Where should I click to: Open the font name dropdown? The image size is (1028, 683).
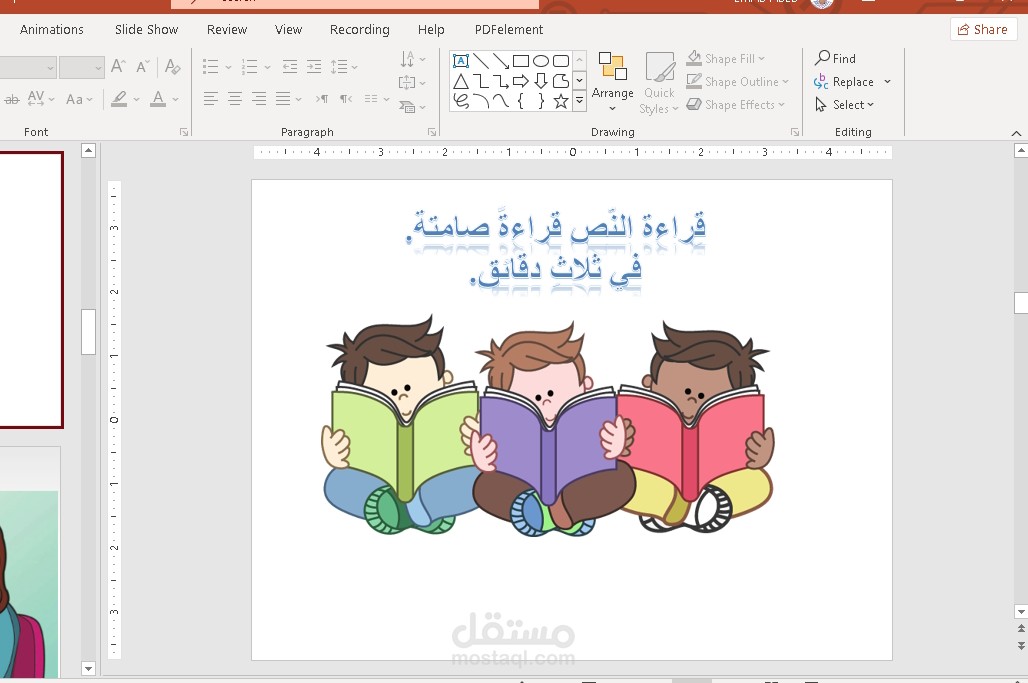coord(50,68)
